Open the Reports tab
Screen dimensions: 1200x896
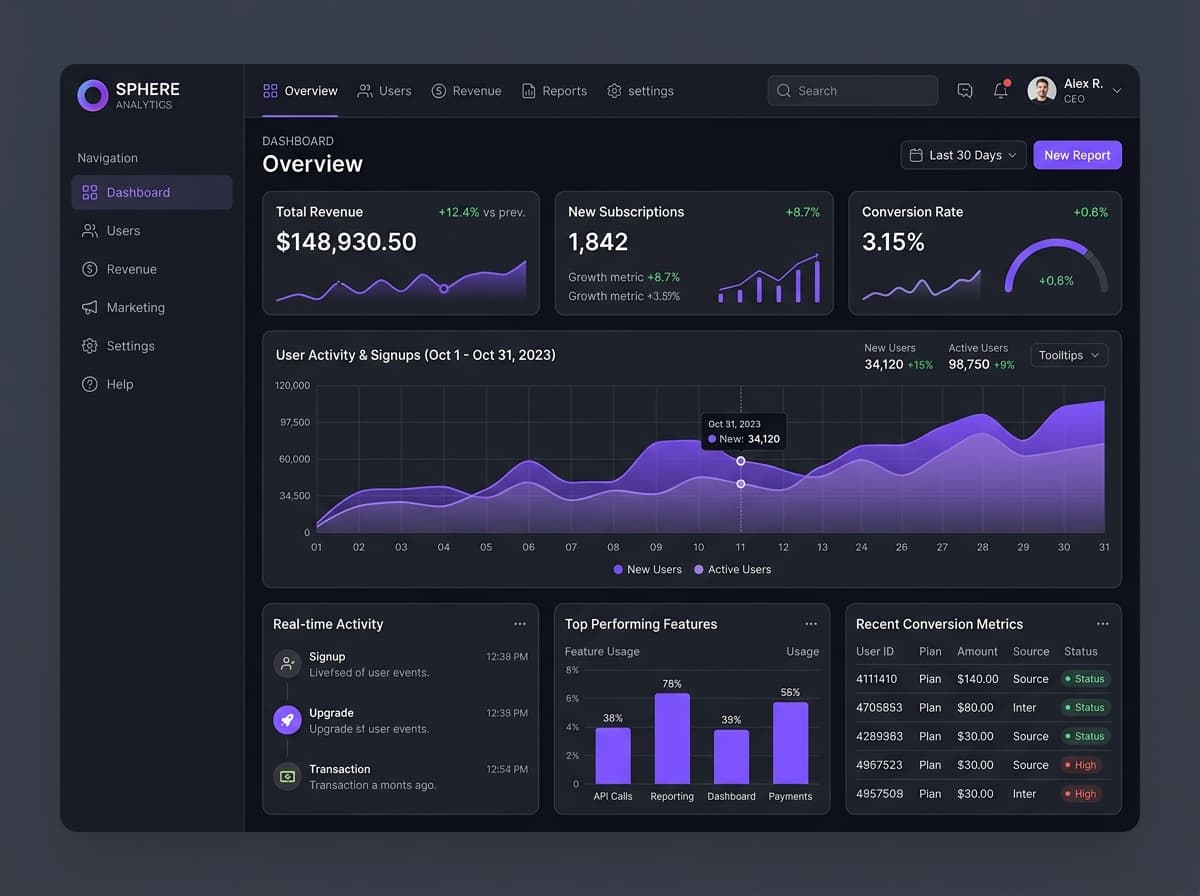(554, 91)
